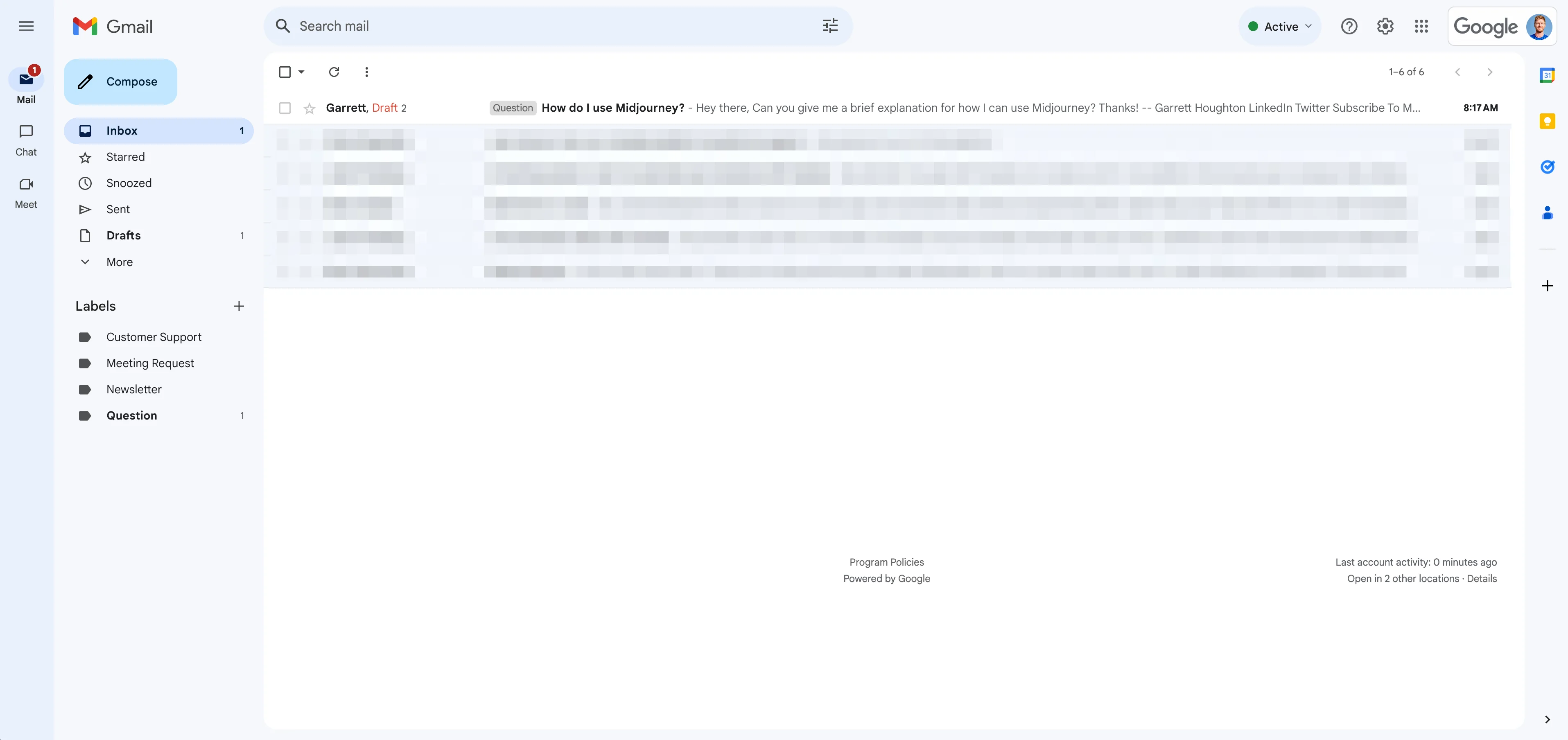Check the select all checkbox
This screenshot has height=740, width=1568.
tap(284, 72)
